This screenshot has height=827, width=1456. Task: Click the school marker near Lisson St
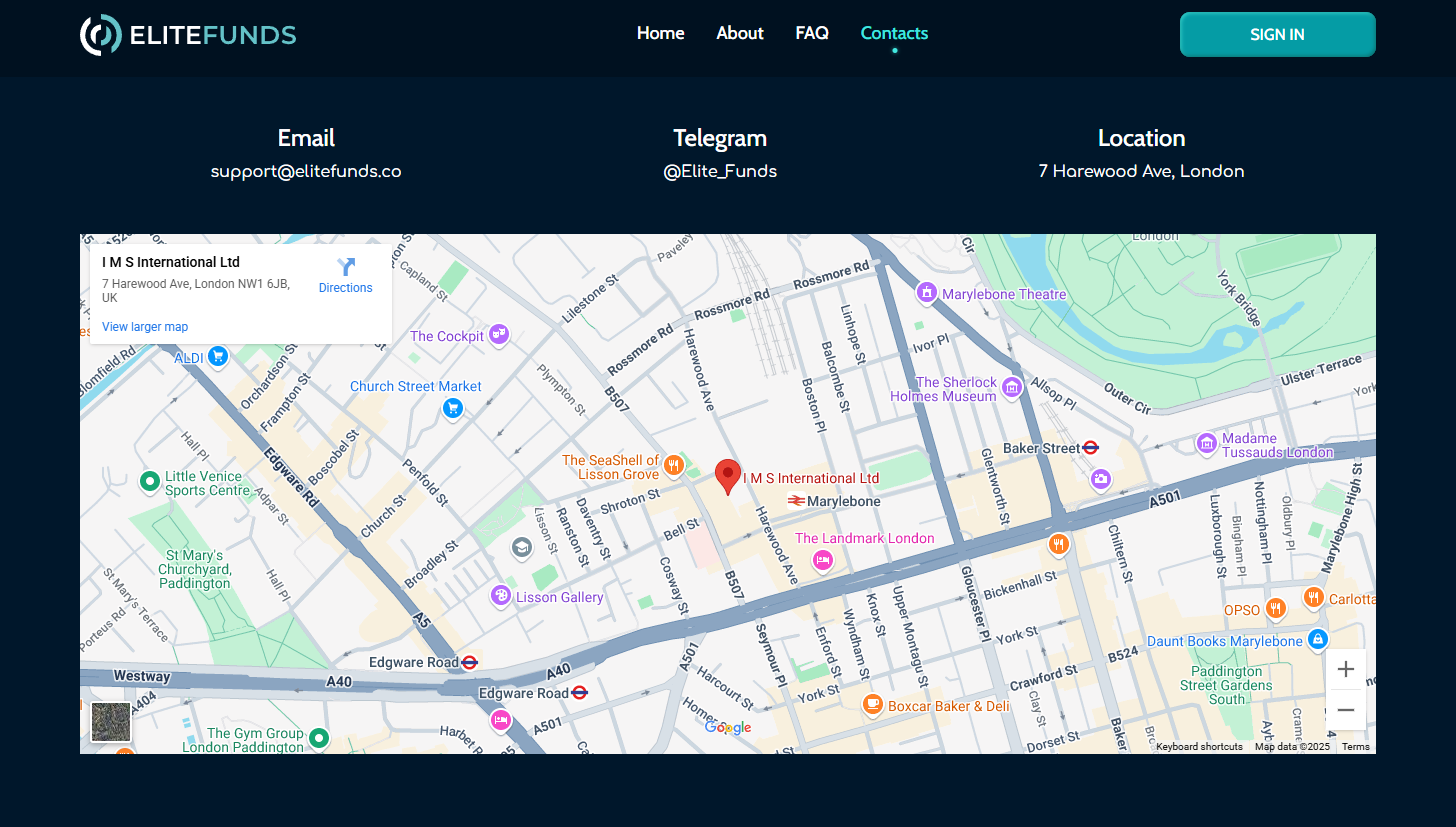(521, 547)
